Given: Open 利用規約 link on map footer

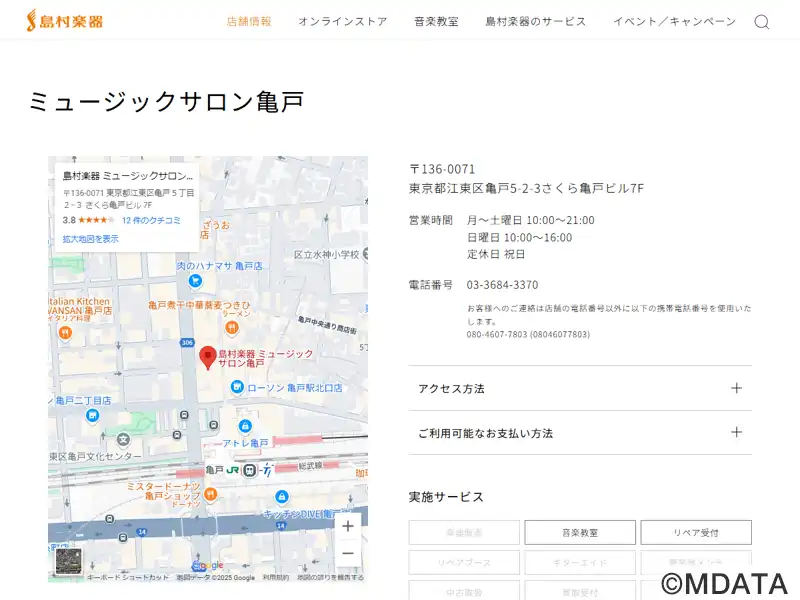Looking at the screenshot, I should click(276, 578).
